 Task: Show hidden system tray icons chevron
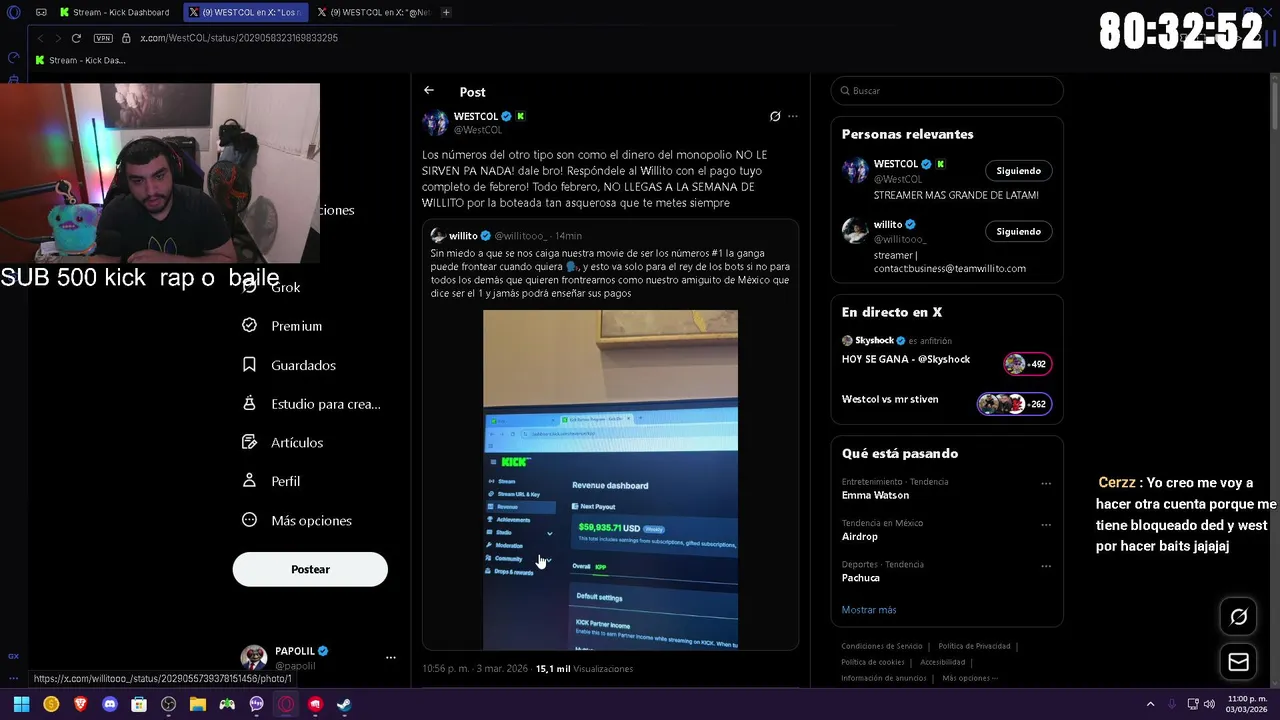pos(1150,704)
